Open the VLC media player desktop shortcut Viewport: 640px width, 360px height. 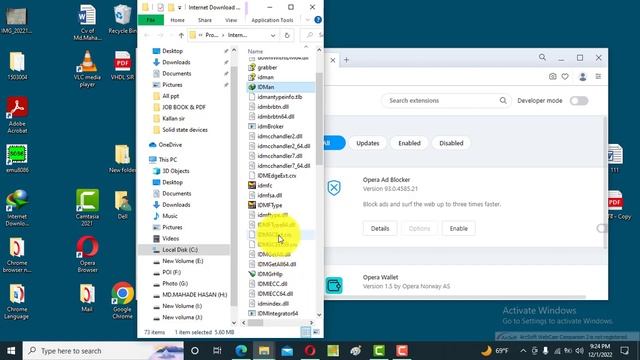[87, 69]
